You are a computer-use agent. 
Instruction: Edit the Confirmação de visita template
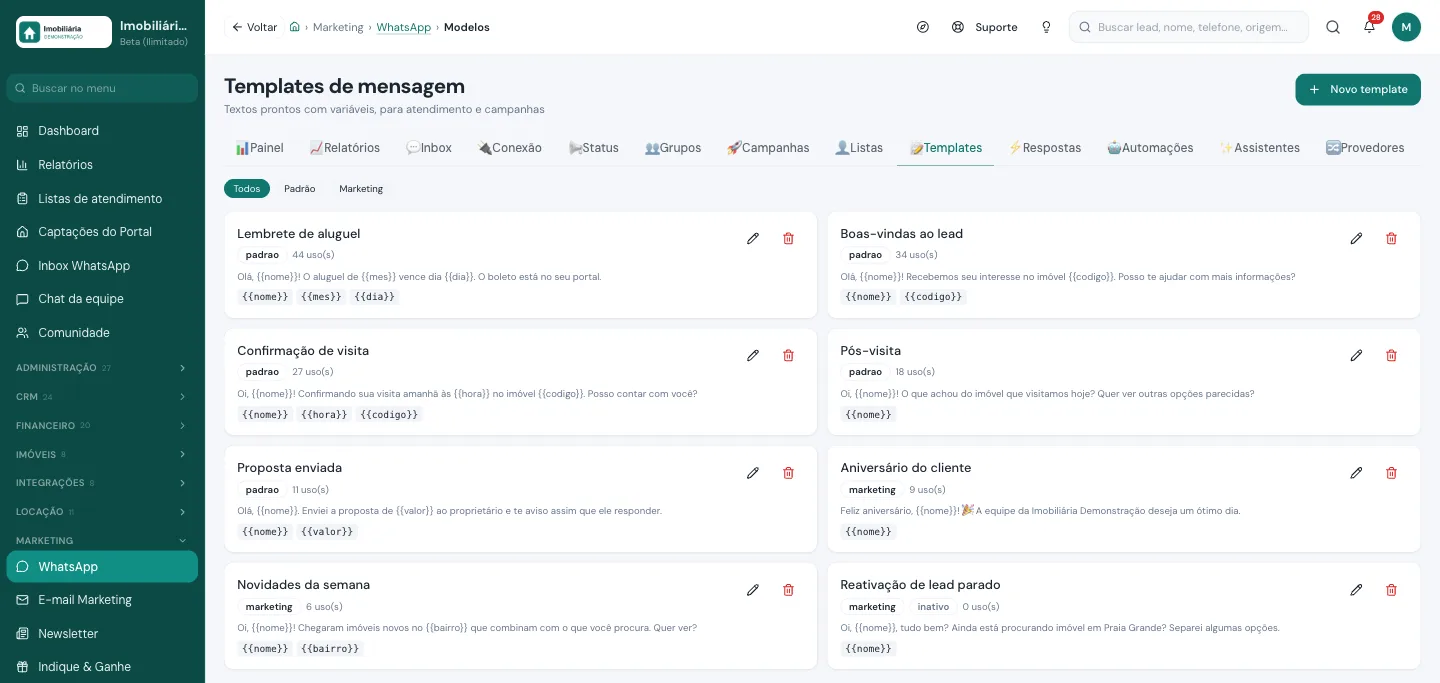753,355
